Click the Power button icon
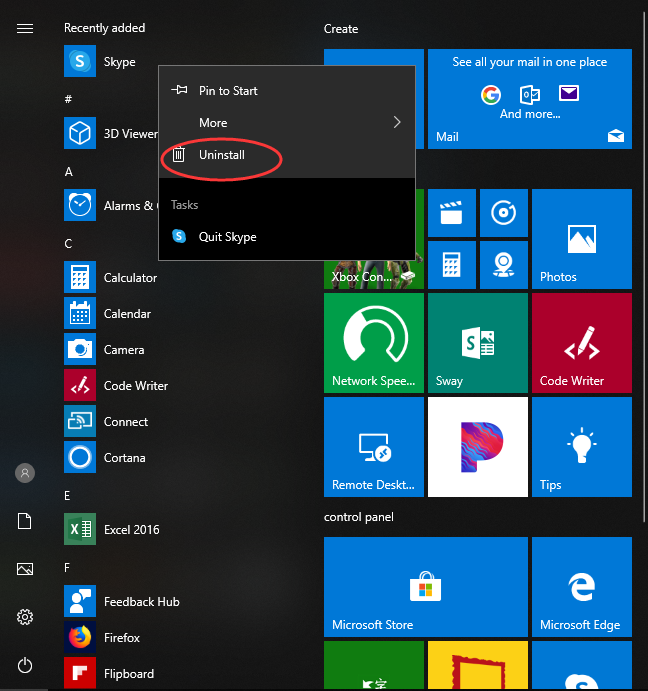This screenshot has width=648, height=691. 25,665
